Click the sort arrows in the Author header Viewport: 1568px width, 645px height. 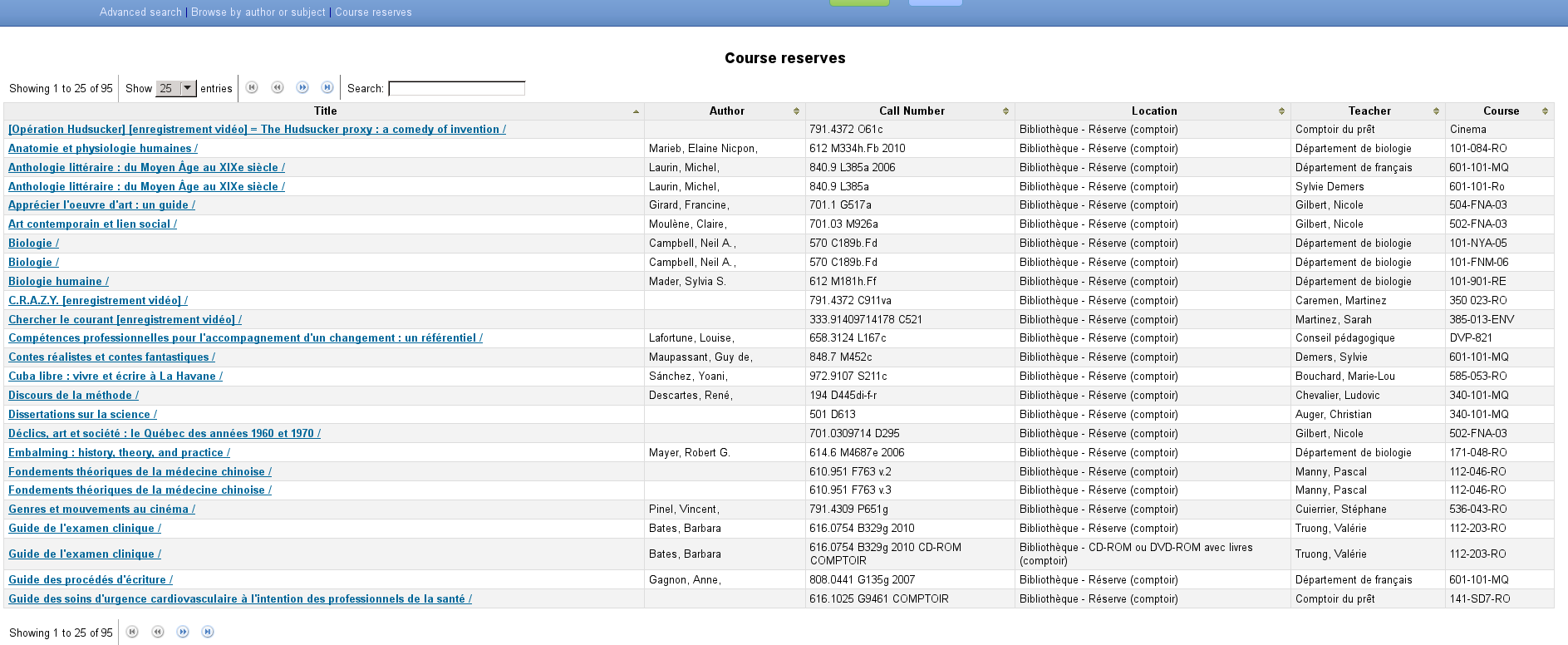796,111
